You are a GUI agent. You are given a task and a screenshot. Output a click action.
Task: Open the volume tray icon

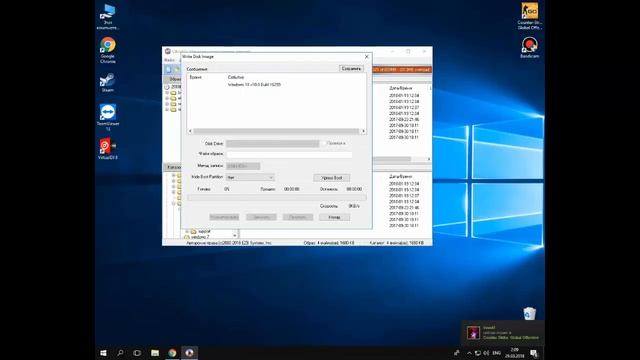pos(486,353)
